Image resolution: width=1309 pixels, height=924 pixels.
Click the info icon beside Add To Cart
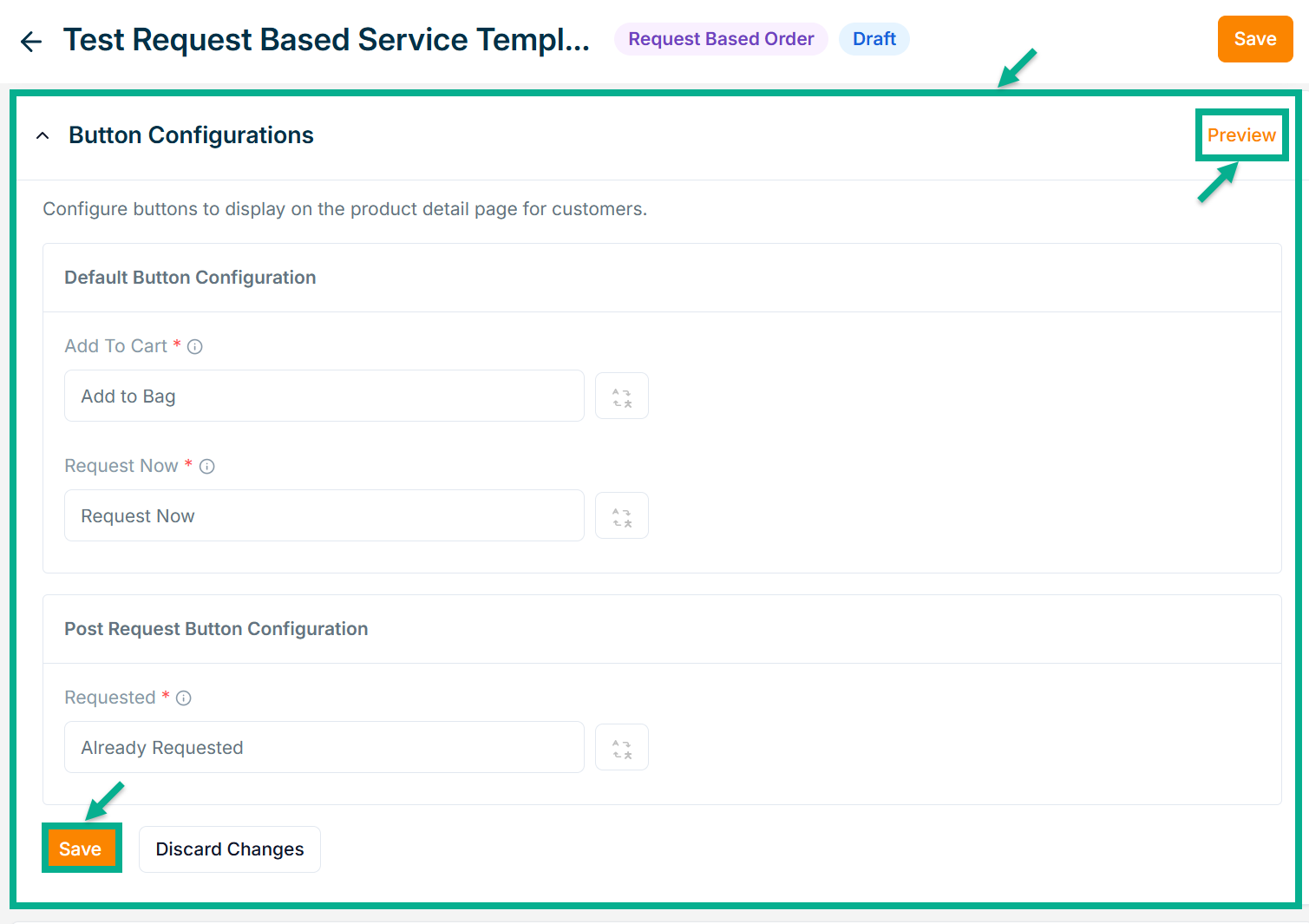(195, 347)
